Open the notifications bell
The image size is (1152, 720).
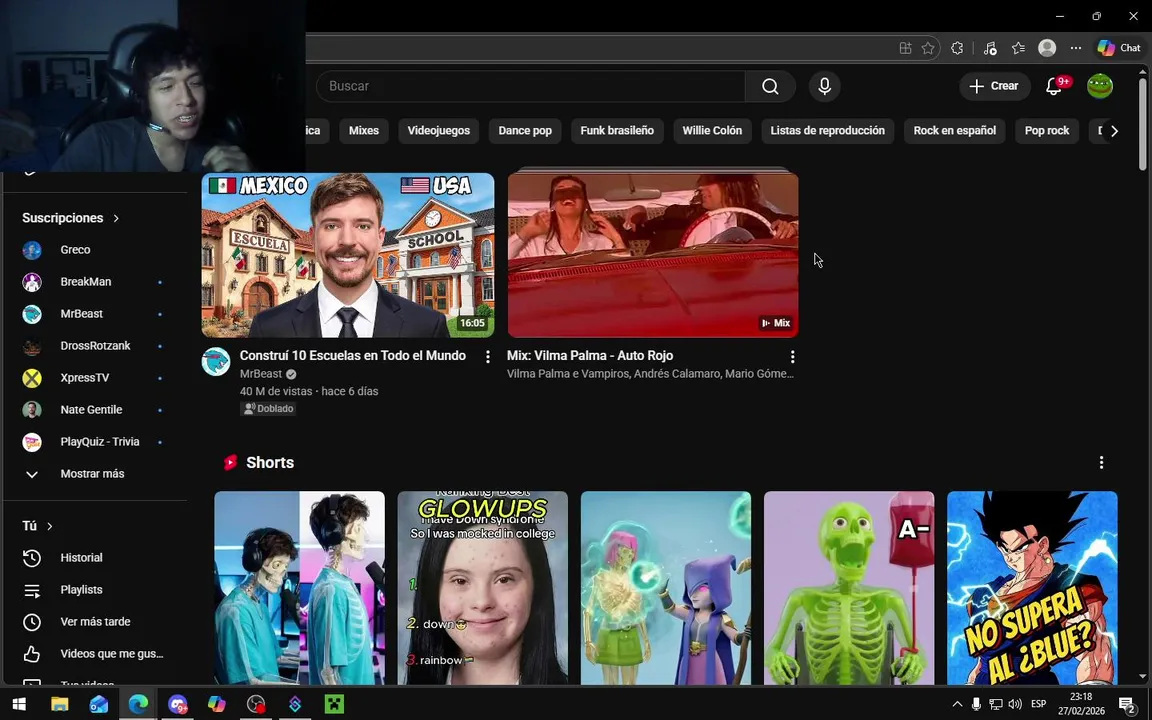[1055, 86]
